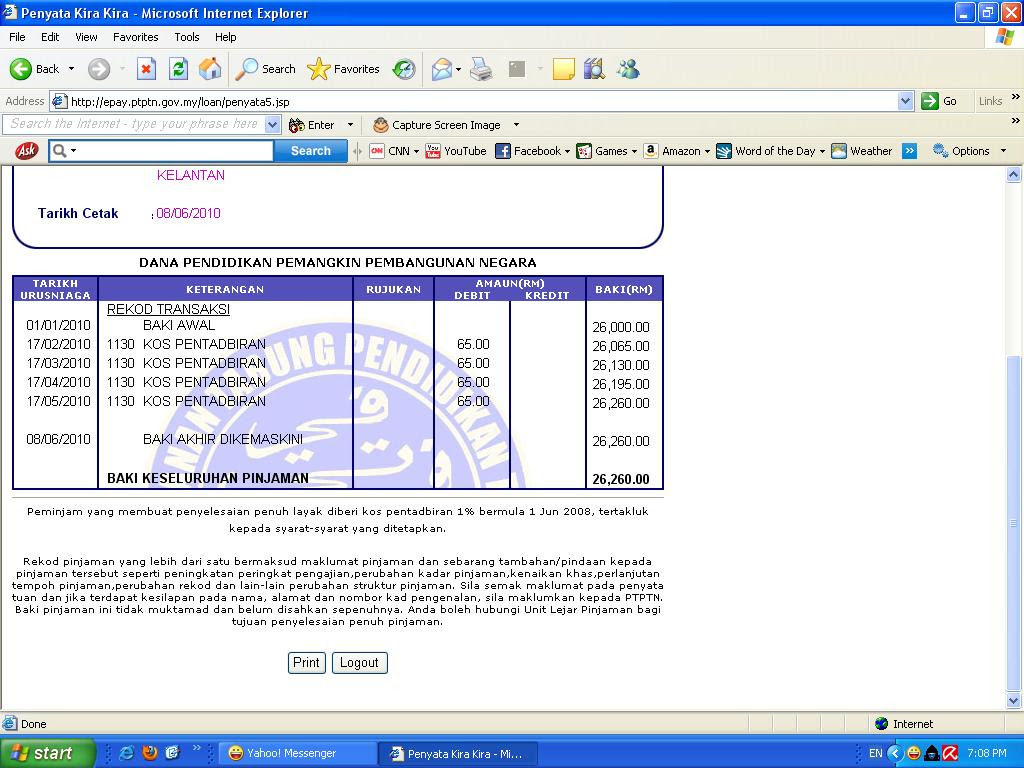The image size is (1024, 768).
Task: Open the Mail envelope icon
Action: pos(442,69)
